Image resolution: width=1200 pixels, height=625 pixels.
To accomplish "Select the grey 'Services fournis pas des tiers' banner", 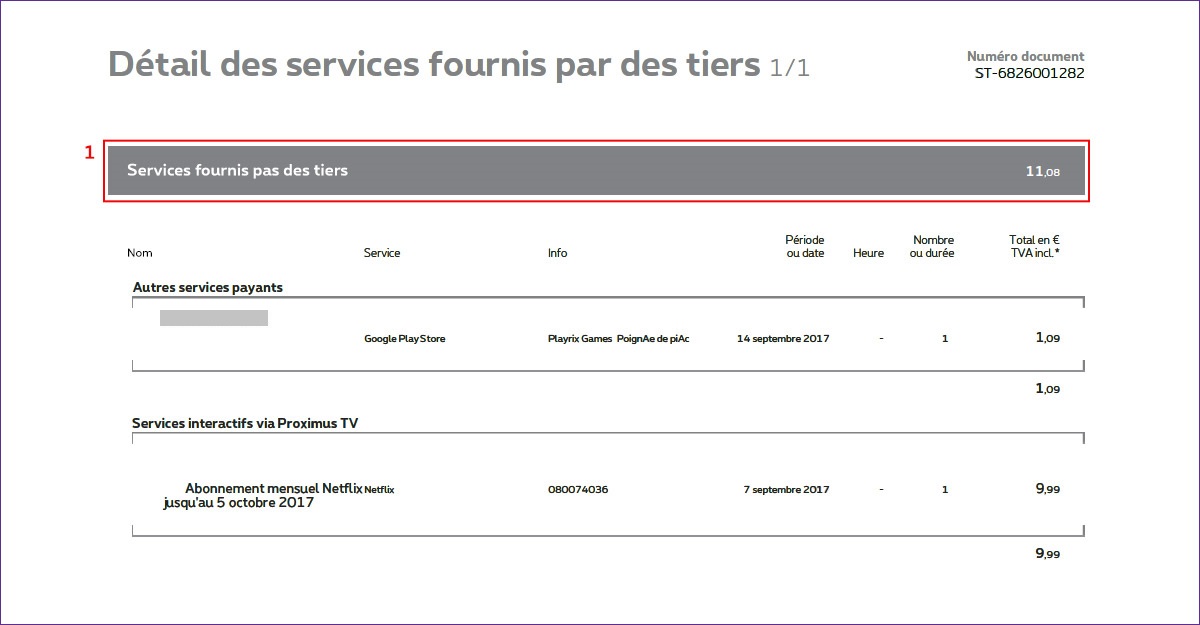I will point(595,171).
